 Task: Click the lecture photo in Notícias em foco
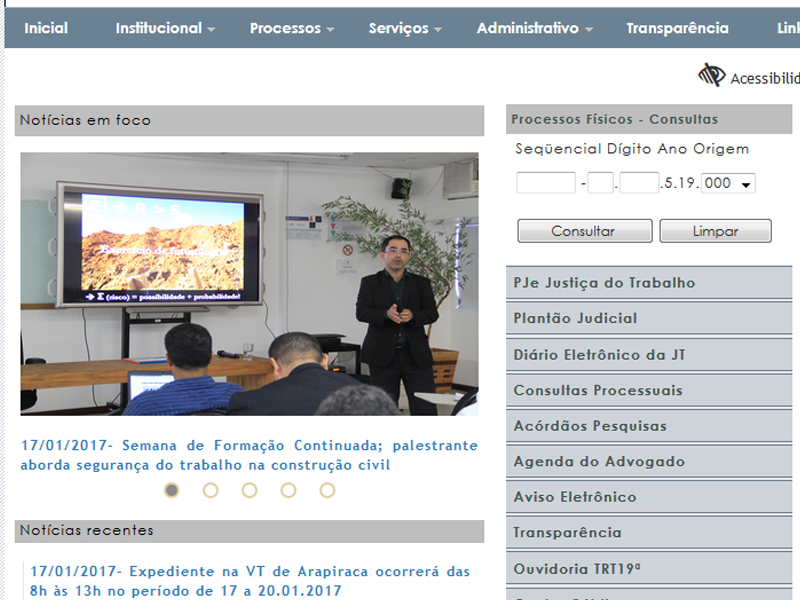coord(249,284)
